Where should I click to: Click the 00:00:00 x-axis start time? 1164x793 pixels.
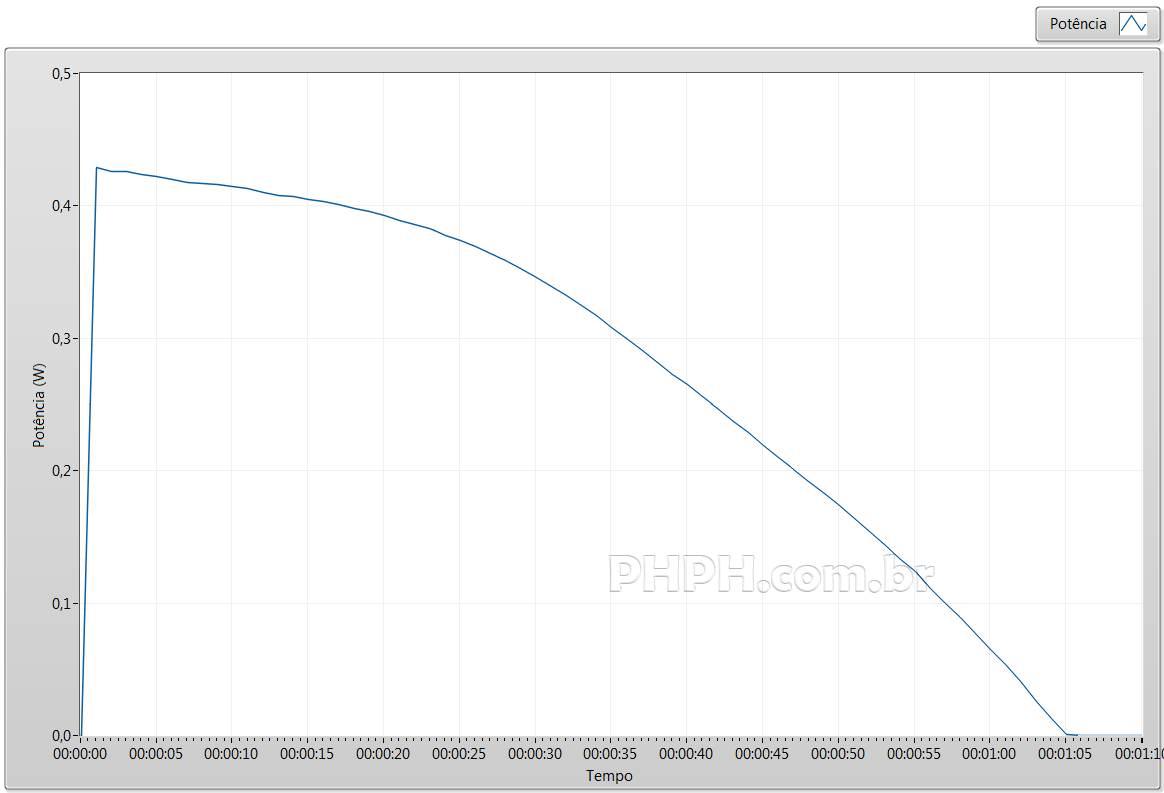coord(80,754)
